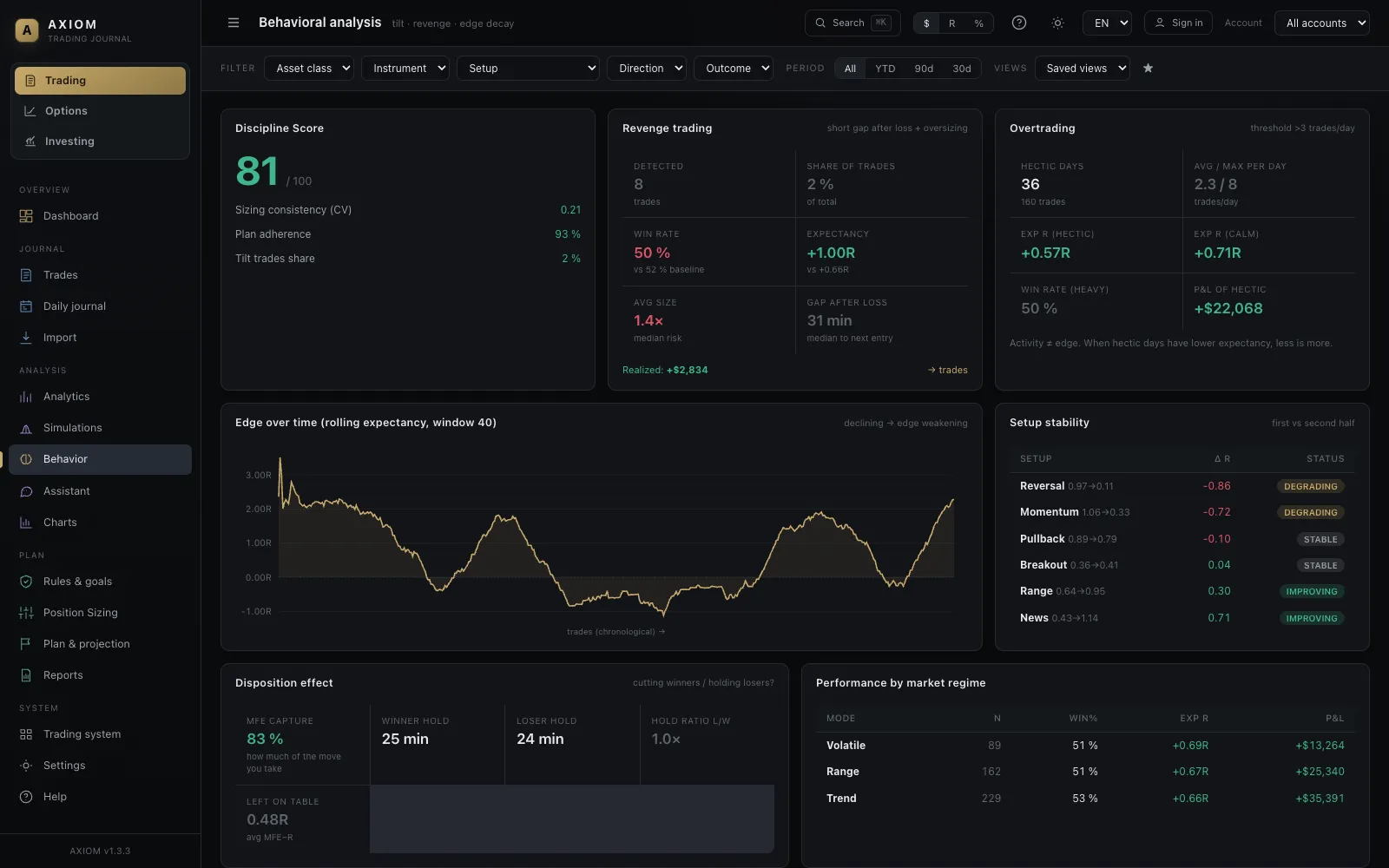
Task: Open the Outcome filter dropdown
Action: [x=734, y=69]
